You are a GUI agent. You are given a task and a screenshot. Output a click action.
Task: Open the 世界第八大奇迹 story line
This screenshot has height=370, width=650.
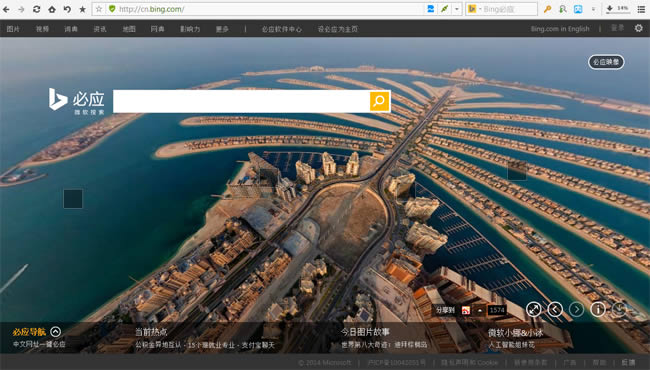[384, 345]
